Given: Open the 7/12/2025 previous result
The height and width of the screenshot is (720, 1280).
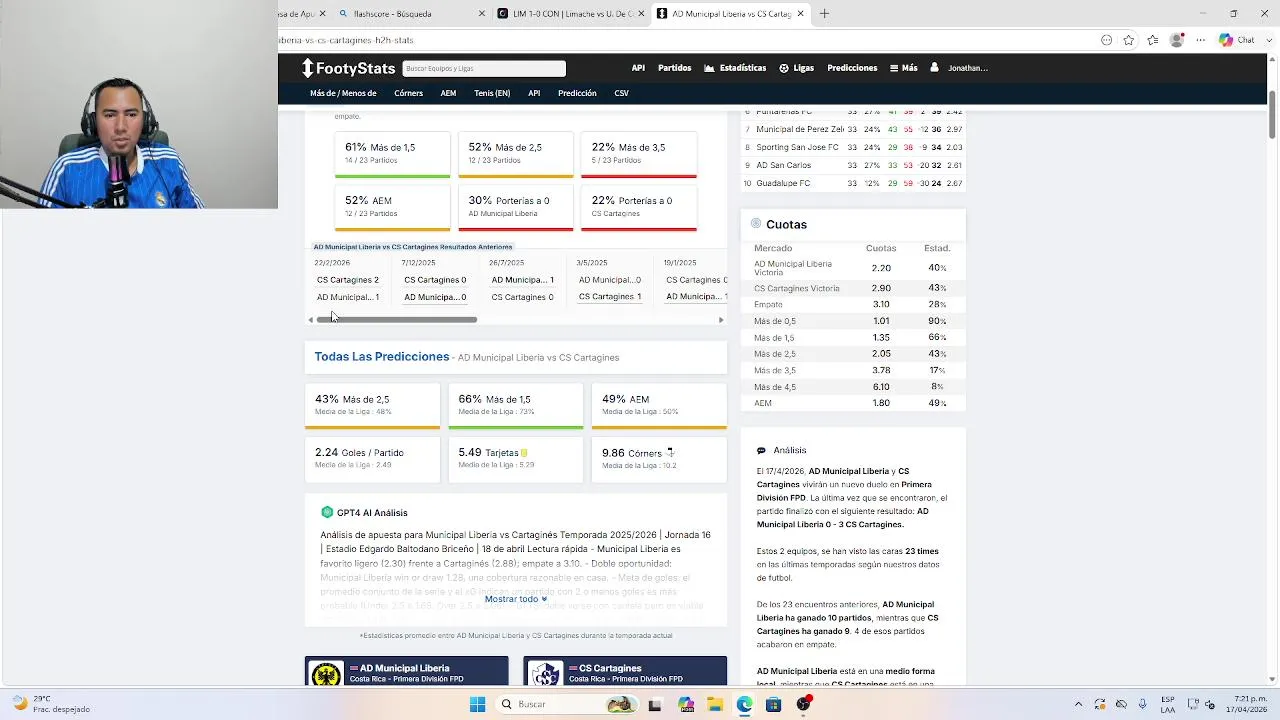Looking at the screenshot, I should tap(435, 280).
